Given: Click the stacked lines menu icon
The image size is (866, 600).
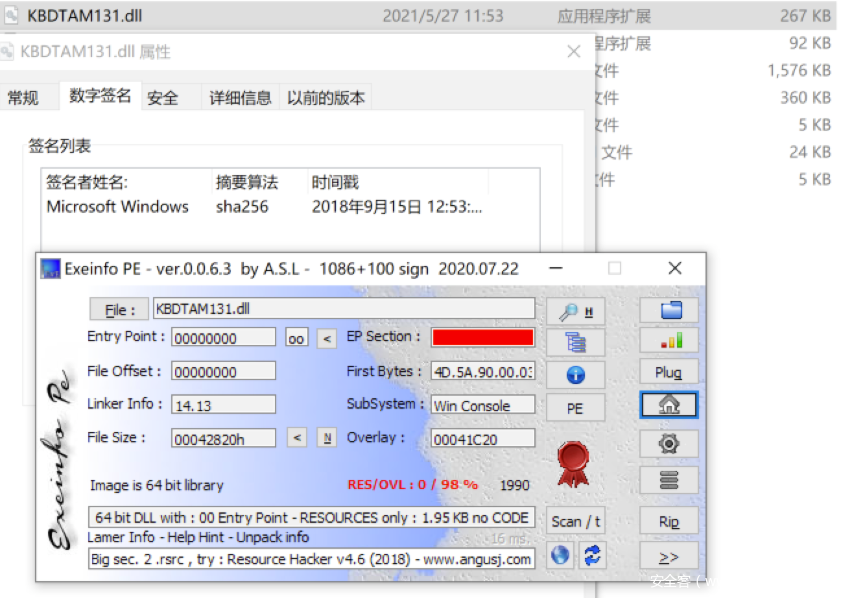Looking at the screenshot, I should coord(670,480).
